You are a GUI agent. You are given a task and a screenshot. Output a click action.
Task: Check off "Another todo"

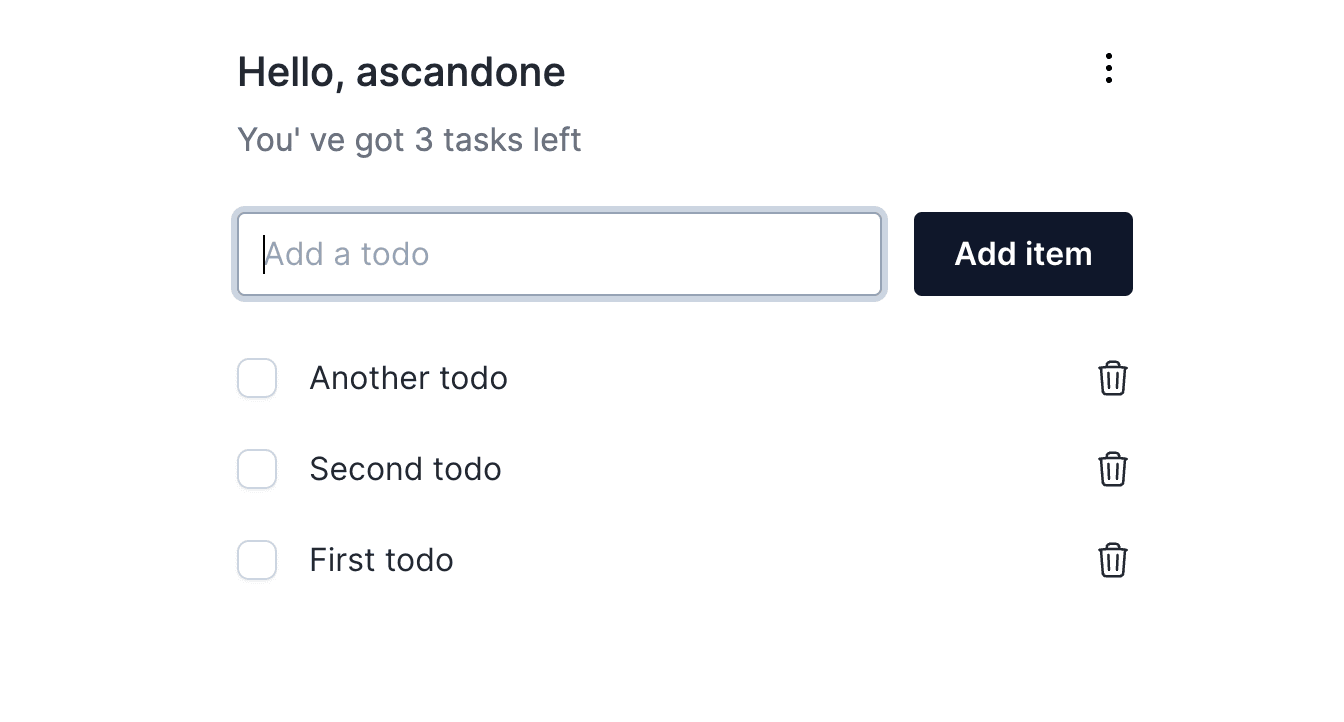tap(257, 378)
